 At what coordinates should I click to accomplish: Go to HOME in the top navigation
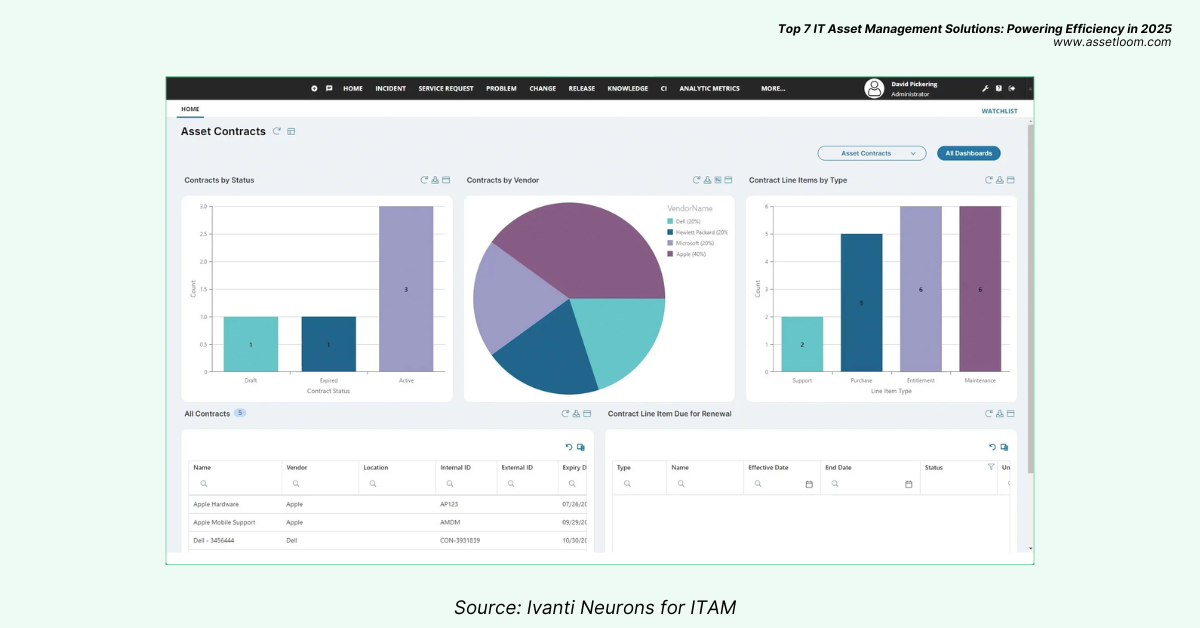point(353,88)
